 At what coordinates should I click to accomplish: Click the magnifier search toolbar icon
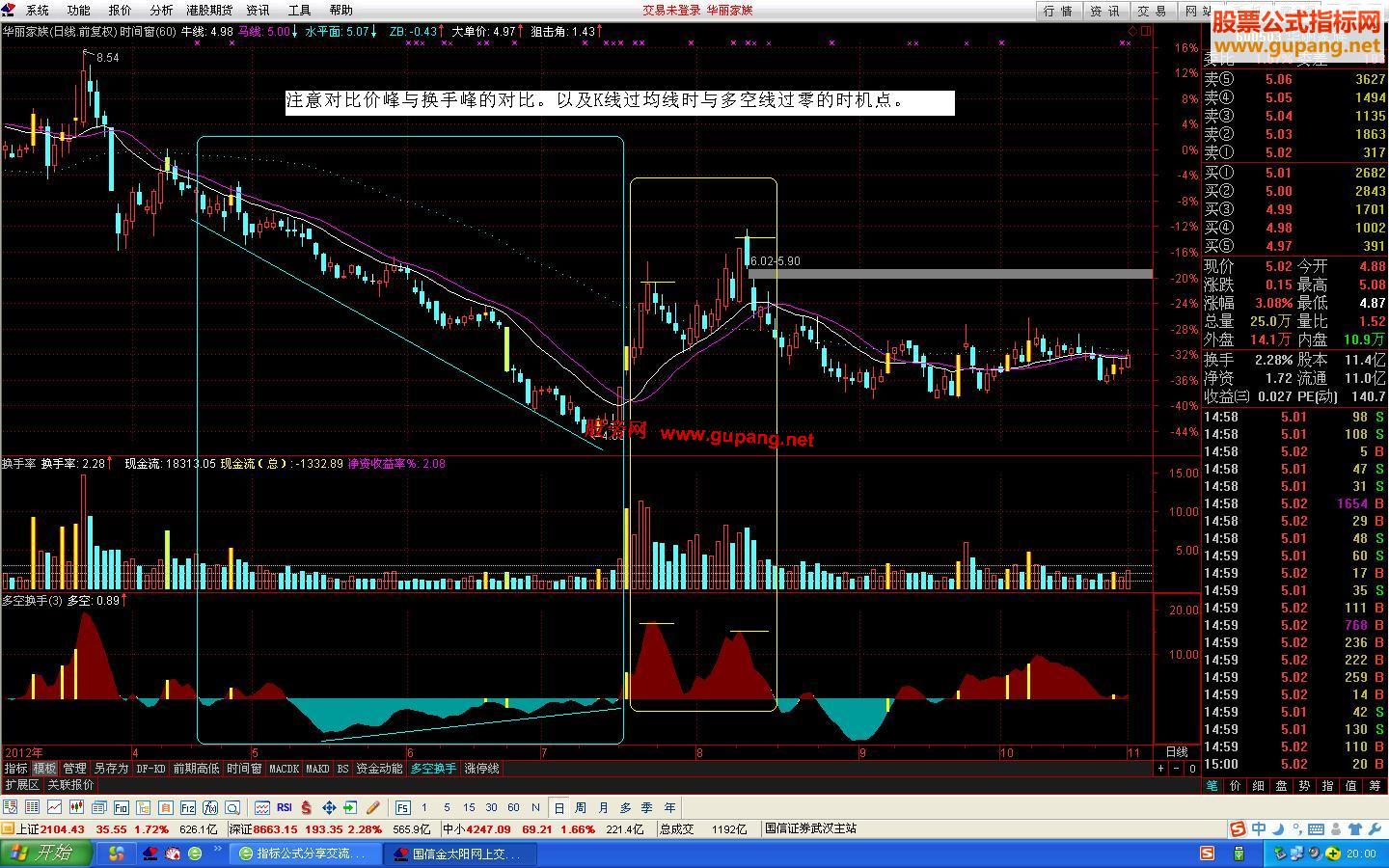click(232, 807)
